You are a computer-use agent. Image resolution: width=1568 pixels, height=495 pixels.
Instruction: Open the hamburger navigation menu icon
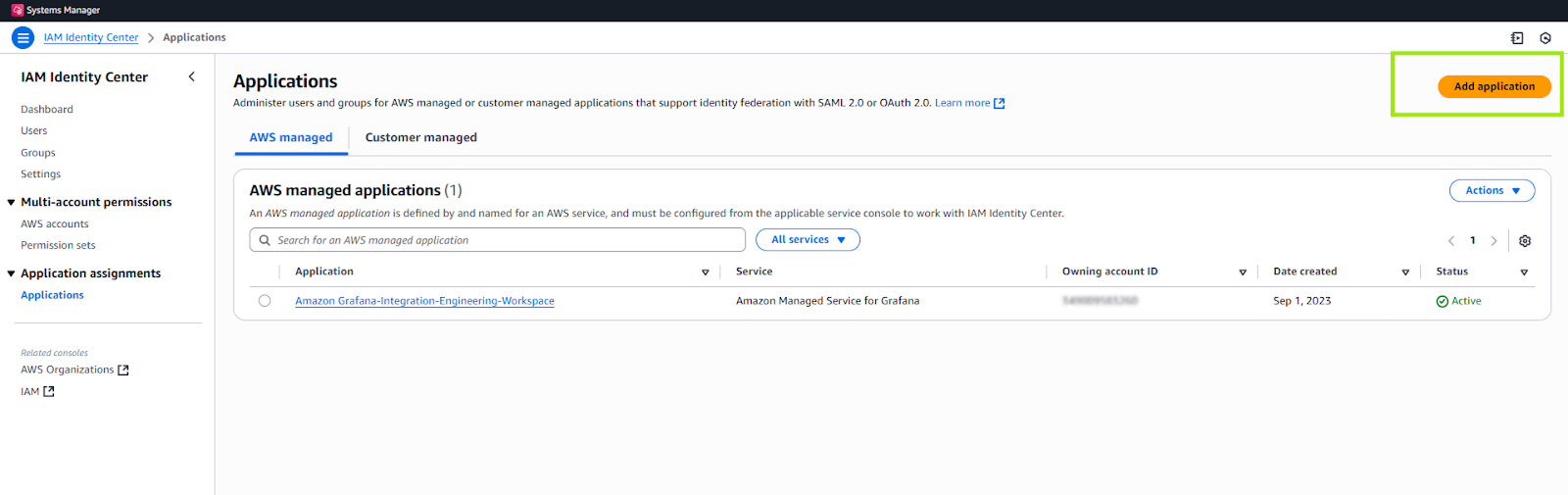pos(23,38)
